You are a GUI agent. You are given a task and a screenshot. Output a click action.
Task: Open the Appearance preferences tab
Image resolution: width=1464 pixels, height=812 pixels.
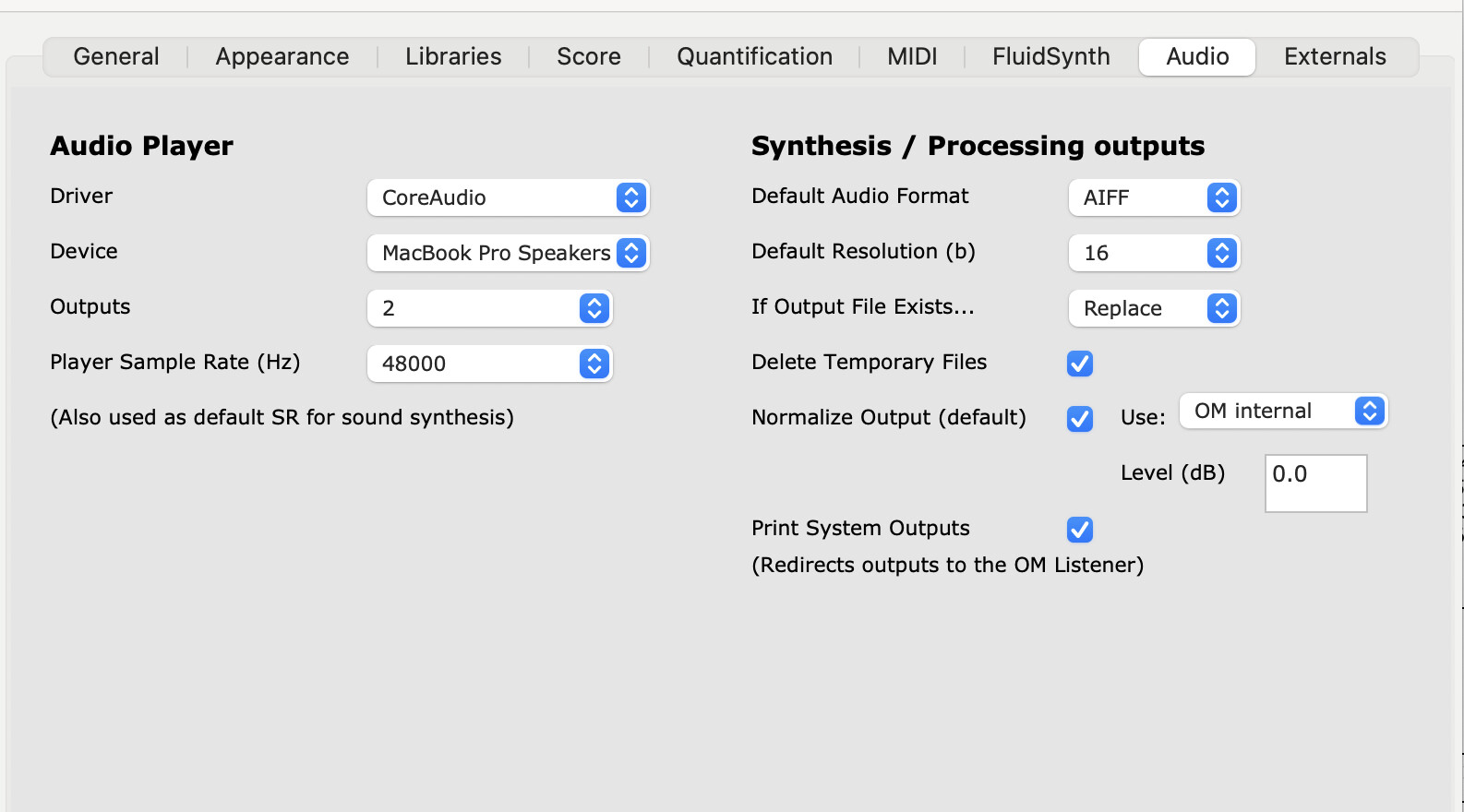pyautogui.click(x=282, y=57)
